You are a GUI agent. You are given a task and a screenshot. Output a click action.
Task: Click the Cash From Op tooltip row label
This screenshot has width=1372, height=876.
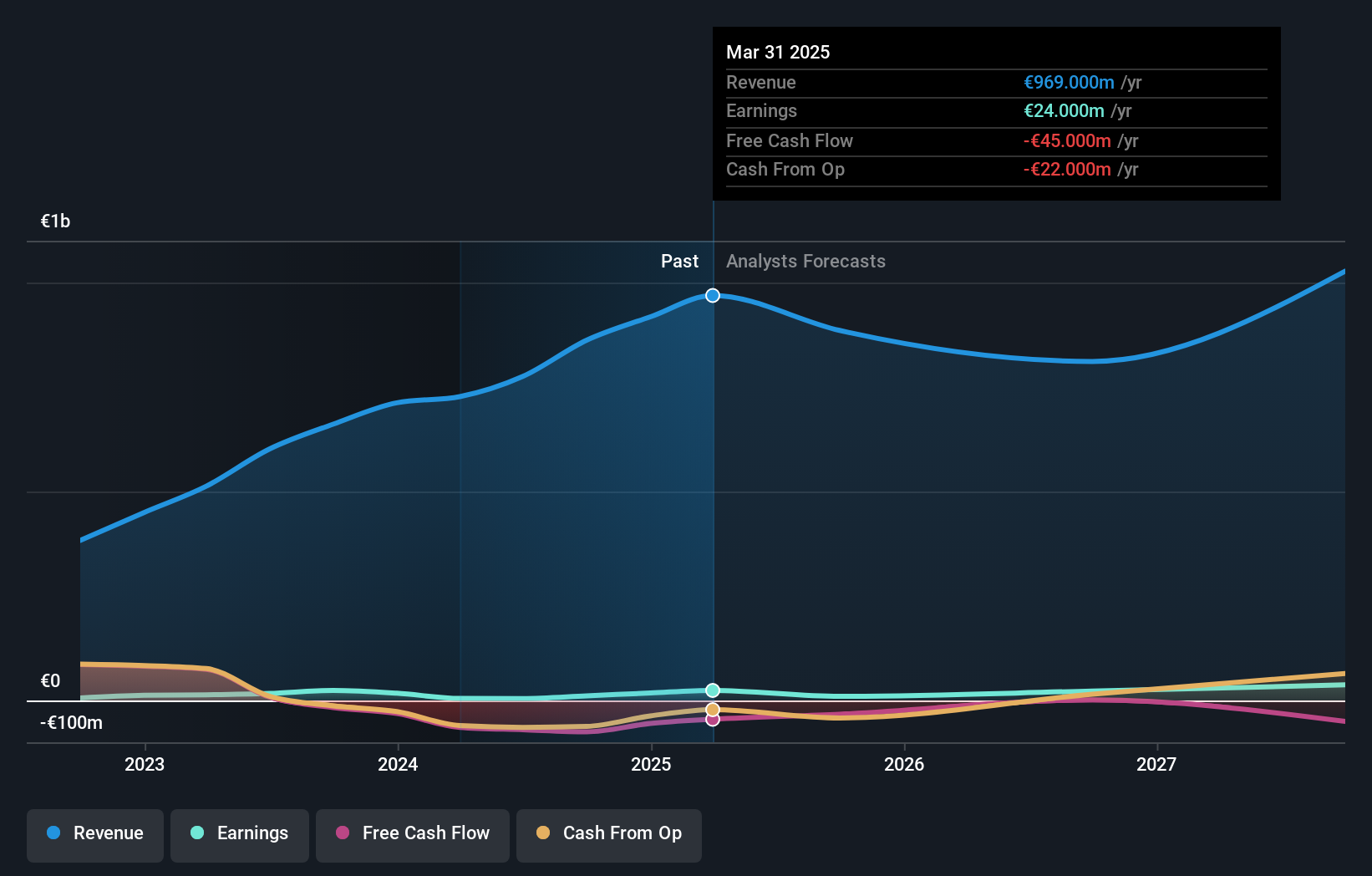[x=785, y=169]
